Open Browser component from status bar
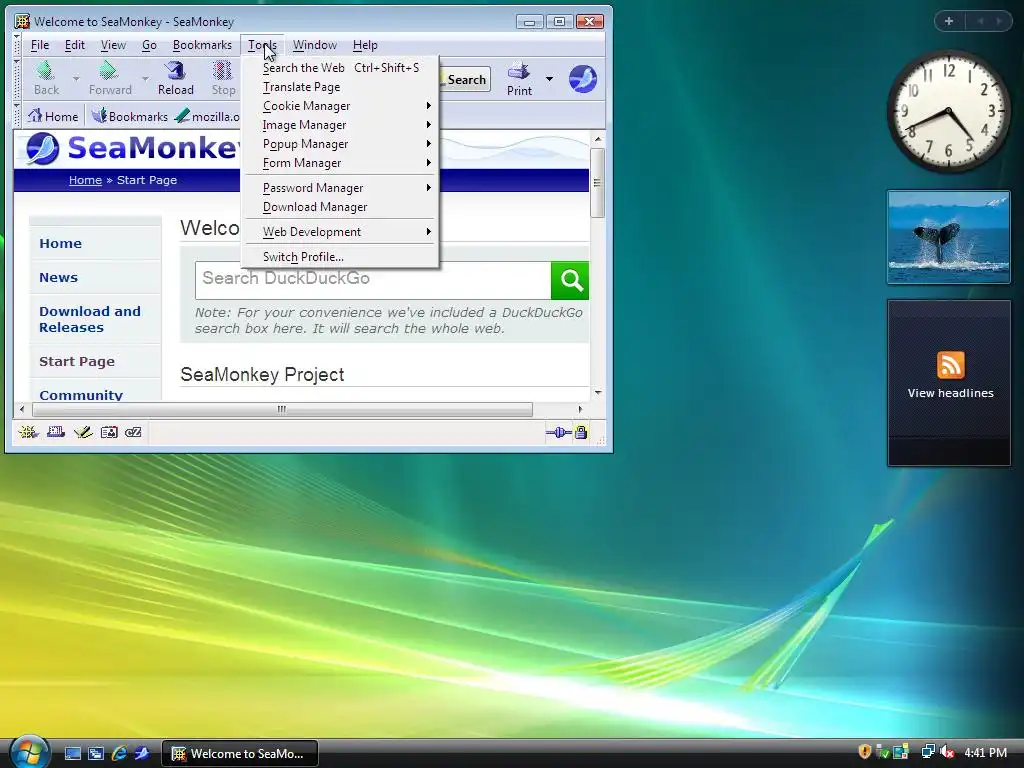The height and width of the screenshot is (768, 1024). click(28, 432)
